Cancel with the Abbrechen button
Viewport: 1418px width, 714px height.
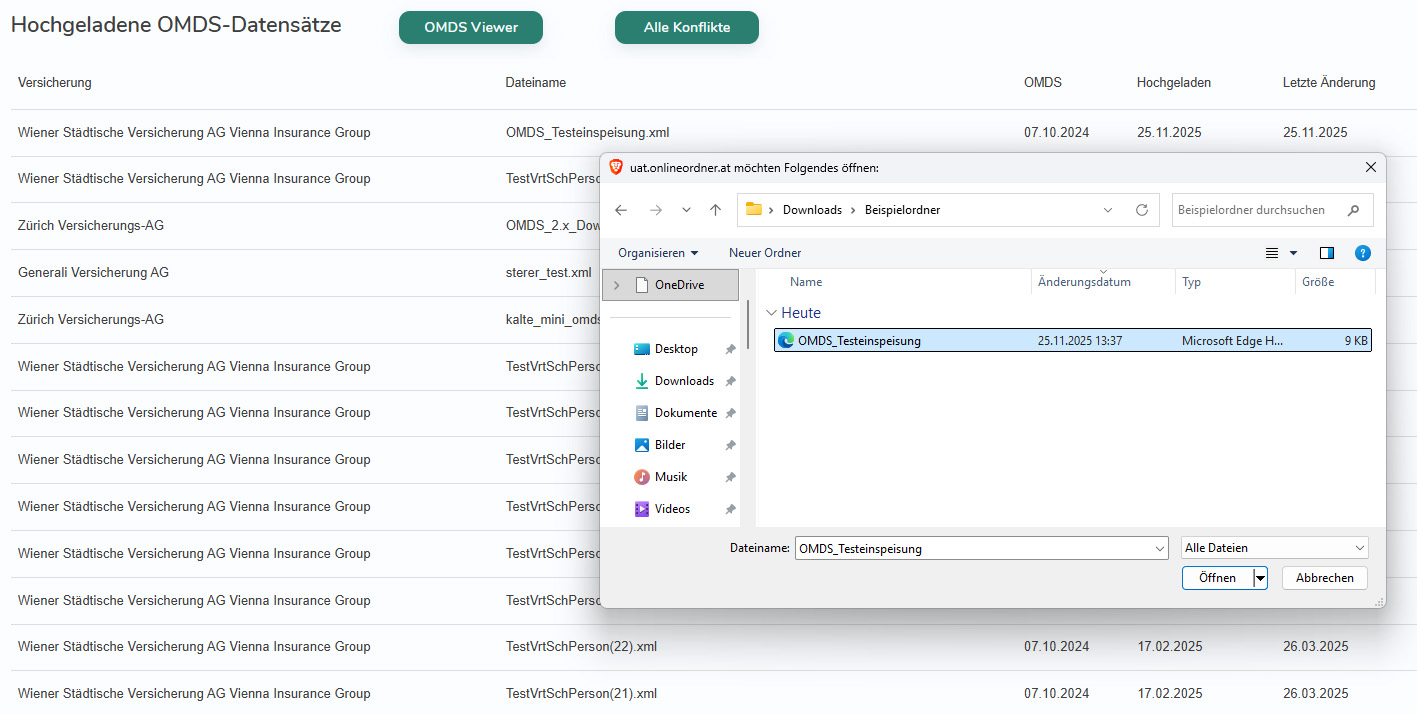(1325, 578)
